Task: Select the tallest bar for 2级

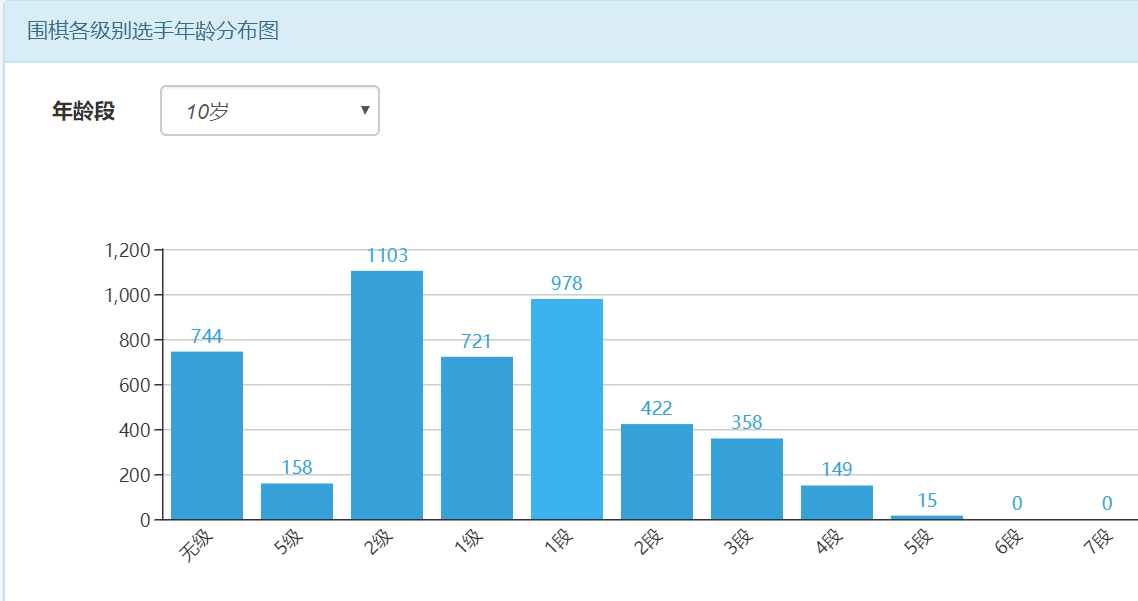Action: coord(387,395)
